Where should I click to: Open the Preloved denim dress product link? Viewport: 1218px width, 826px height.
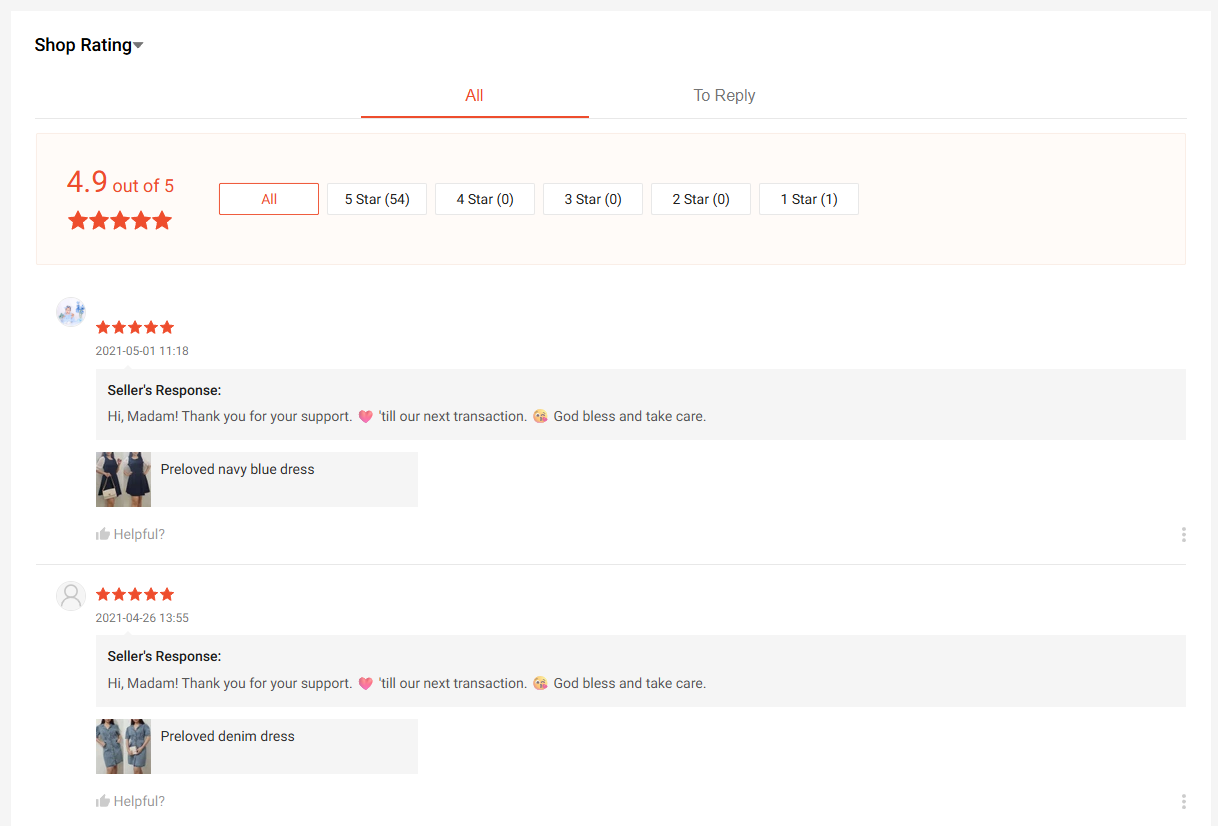click(x=228, y=736)
